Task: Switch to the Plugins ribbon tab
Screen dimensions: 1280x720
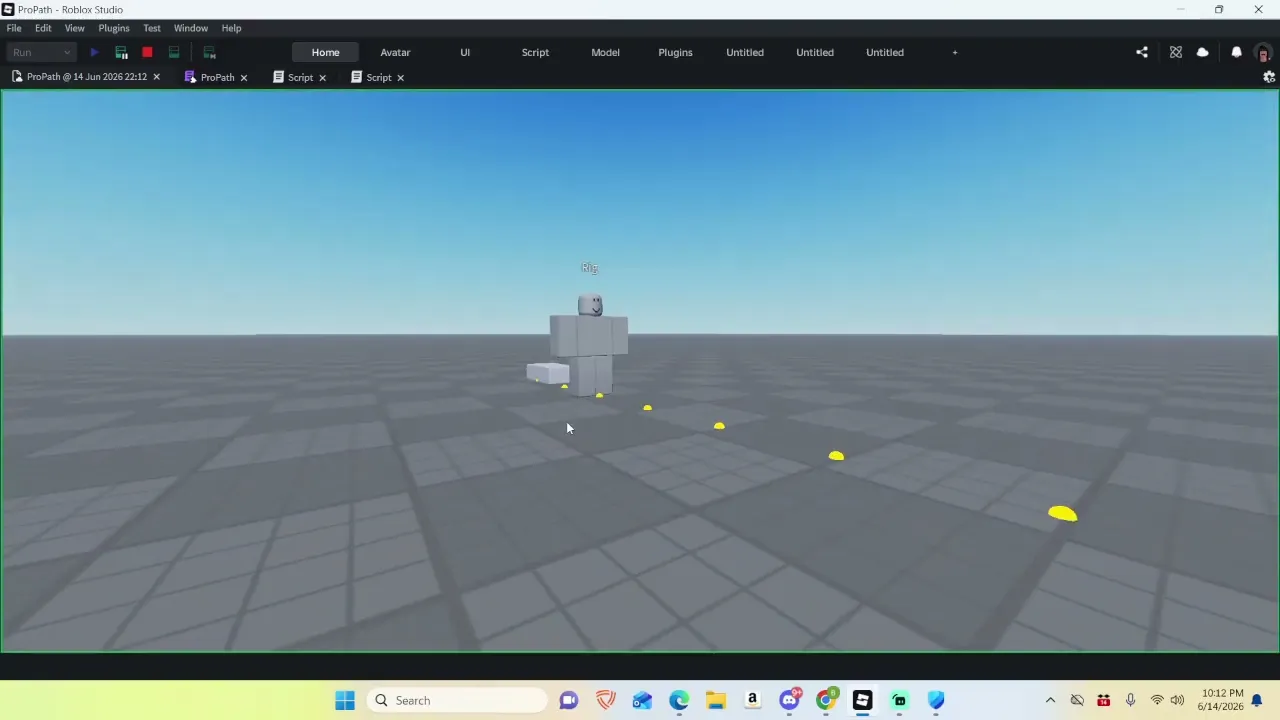Action: (675, 52)
